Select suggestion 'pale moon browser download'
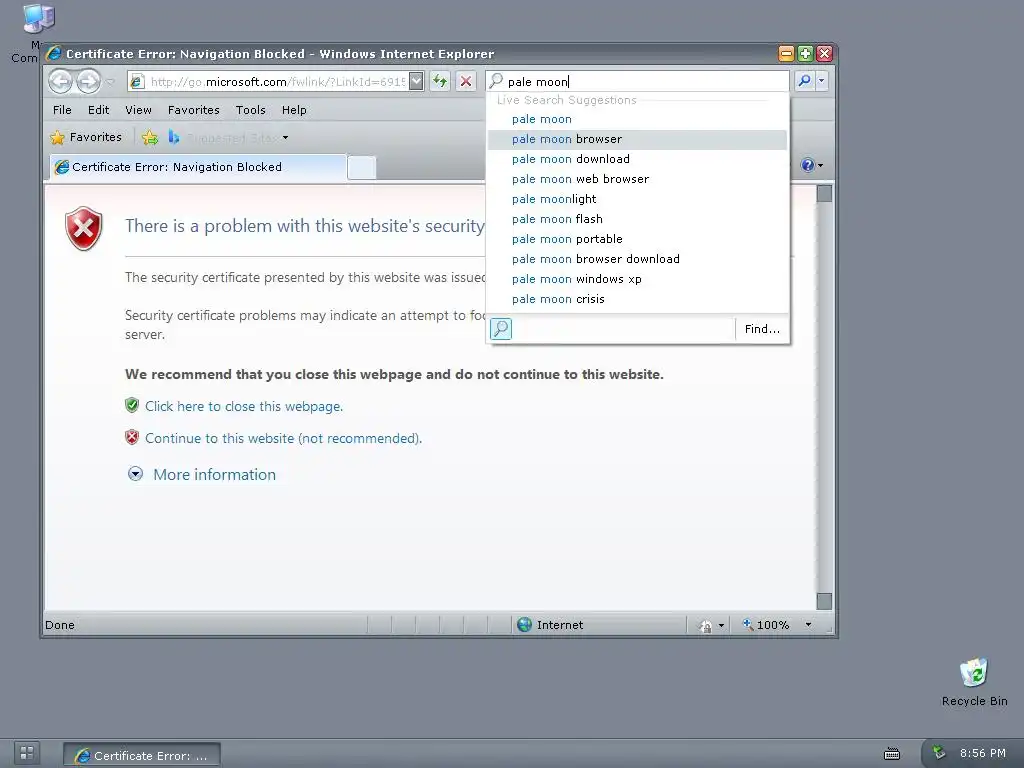This screenshot has width=1024, height=768. [637, 259]
